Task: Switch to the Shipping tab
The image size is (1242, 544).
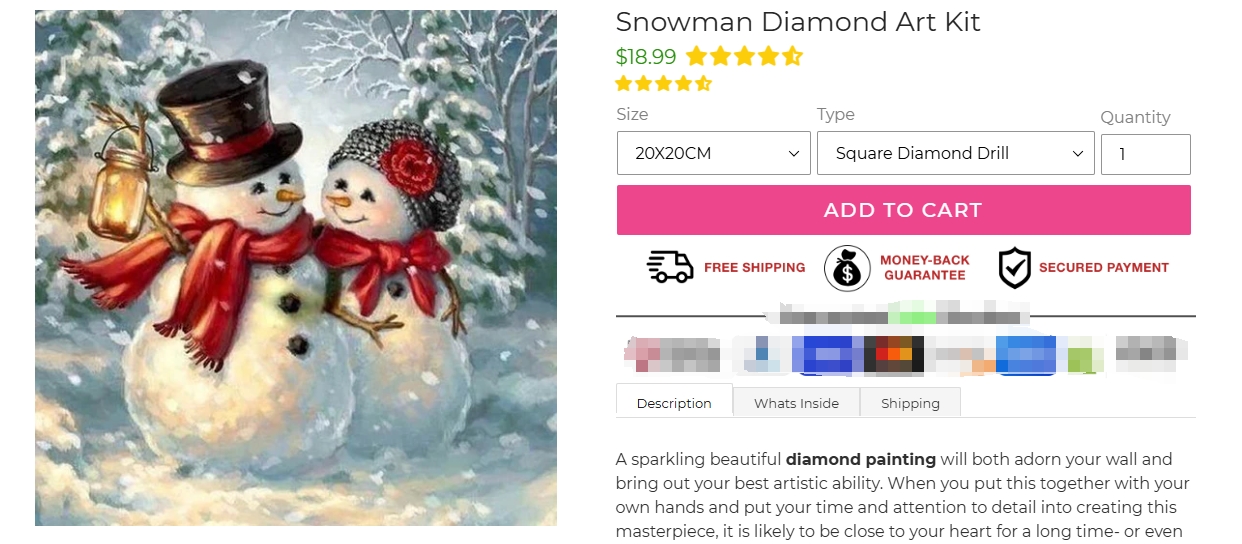Action: tap(910, 403)
